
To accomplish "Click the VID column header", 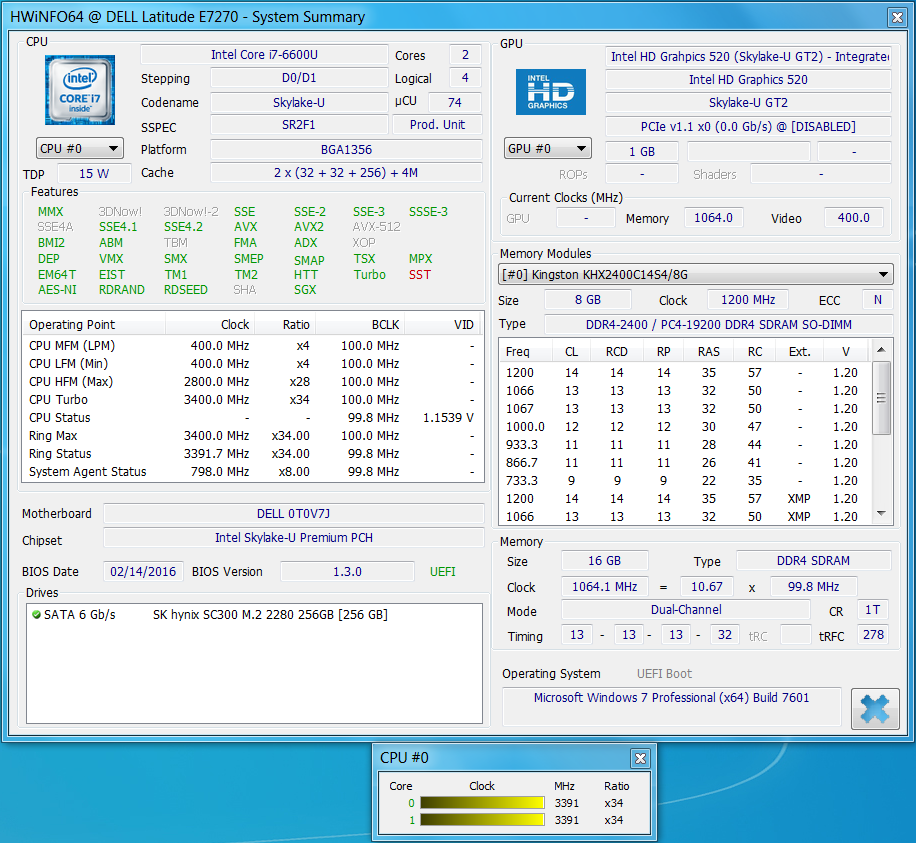I will [444, 325].
